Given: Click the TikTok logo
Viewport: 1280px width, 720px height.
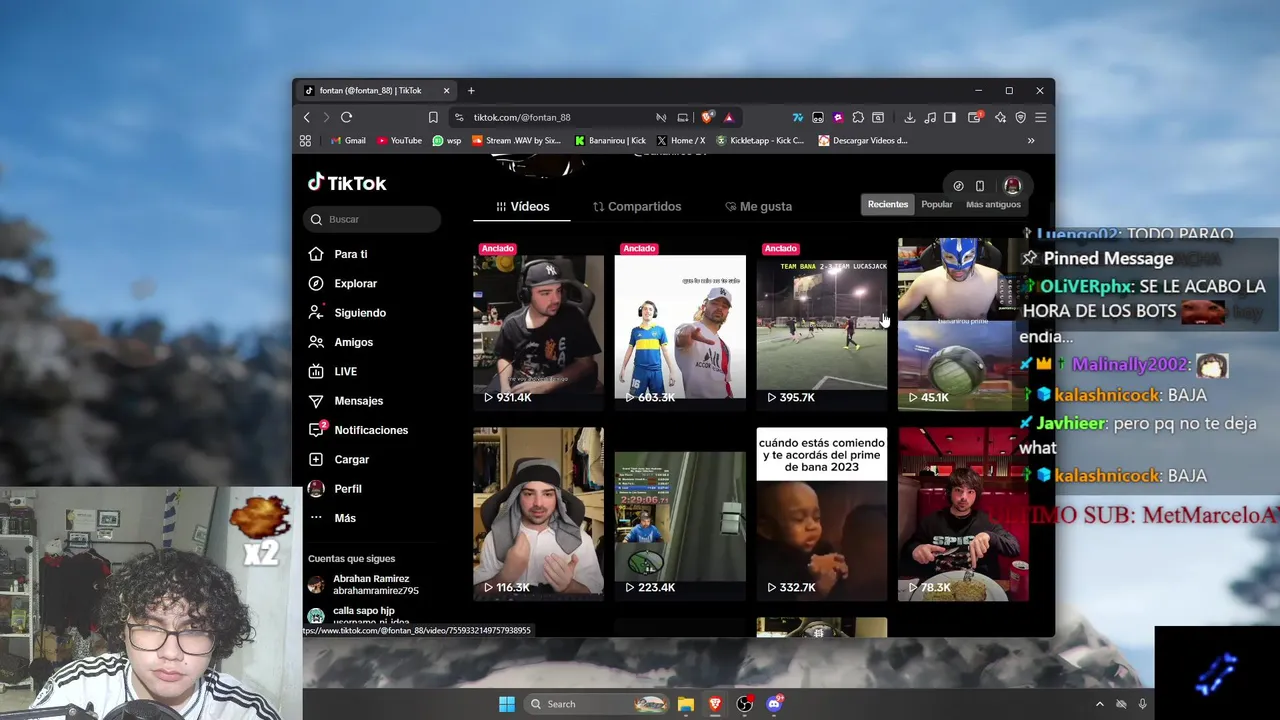Looking at the screenshot, I should tap(347, 183).
